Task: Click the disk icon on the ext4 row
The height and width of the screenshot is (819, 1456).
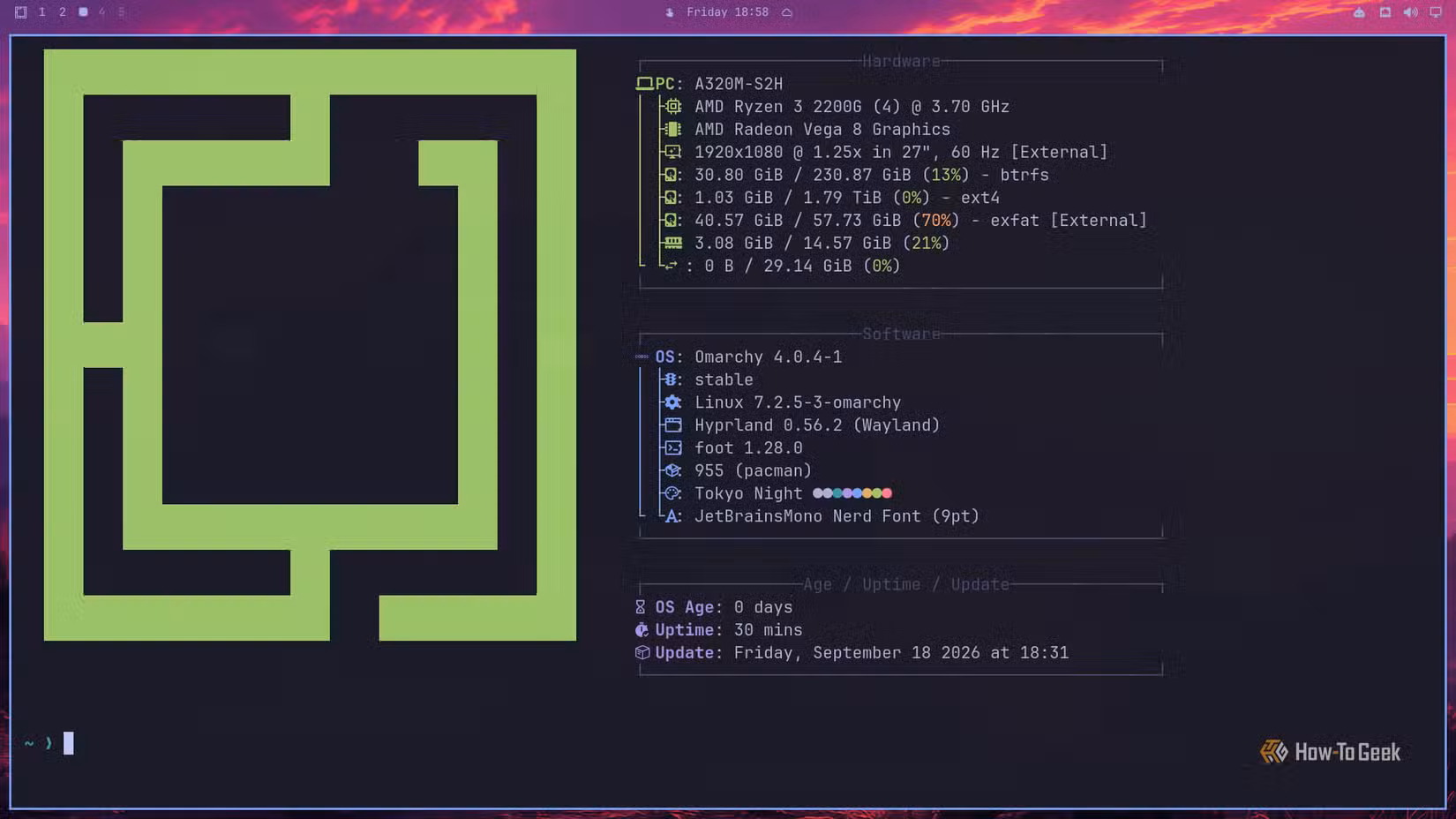Action: coord(672,198)
